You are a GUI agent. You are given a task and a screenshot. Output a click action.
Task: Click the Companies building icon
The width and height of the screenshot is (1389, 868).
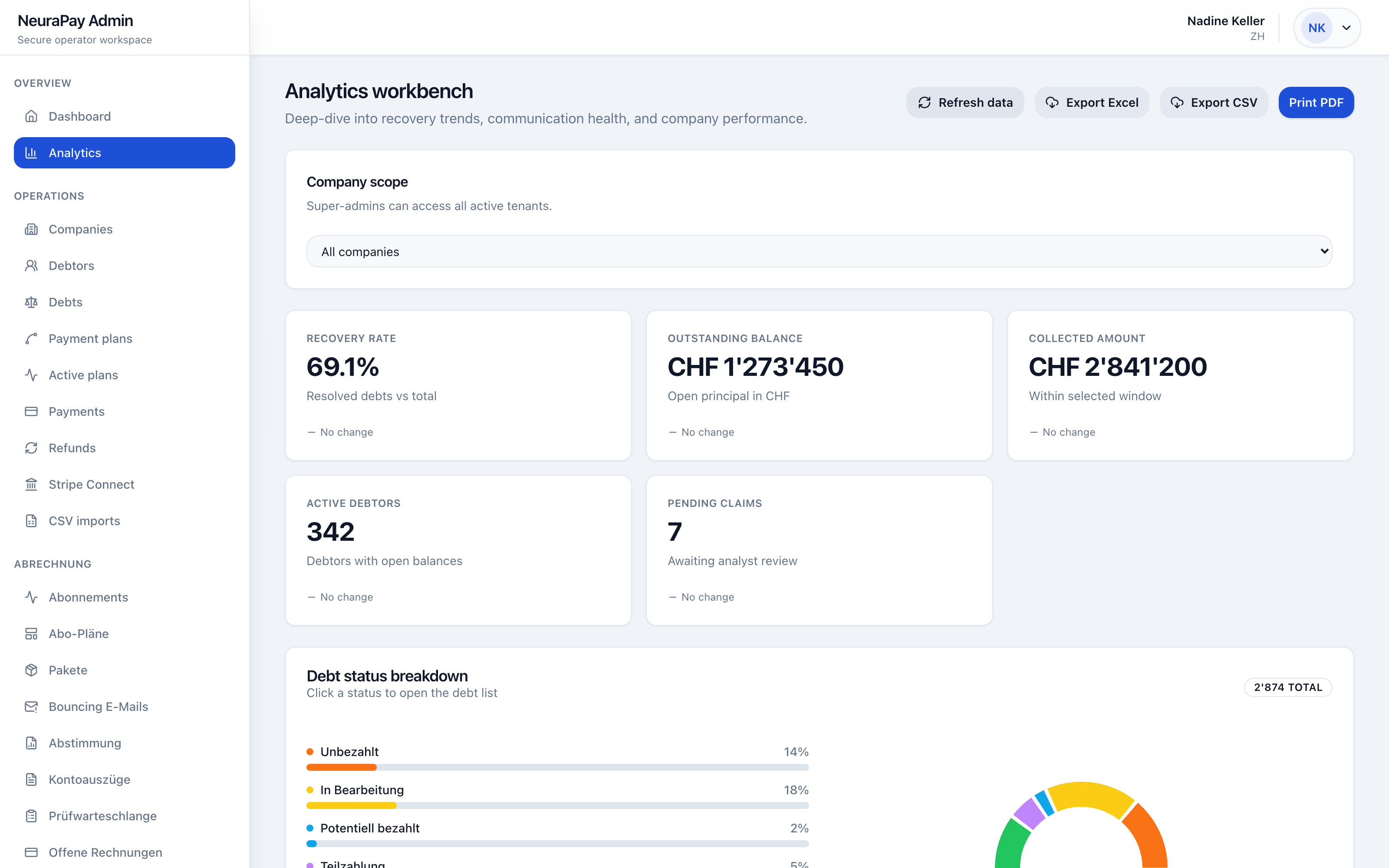tap(31, 229)
